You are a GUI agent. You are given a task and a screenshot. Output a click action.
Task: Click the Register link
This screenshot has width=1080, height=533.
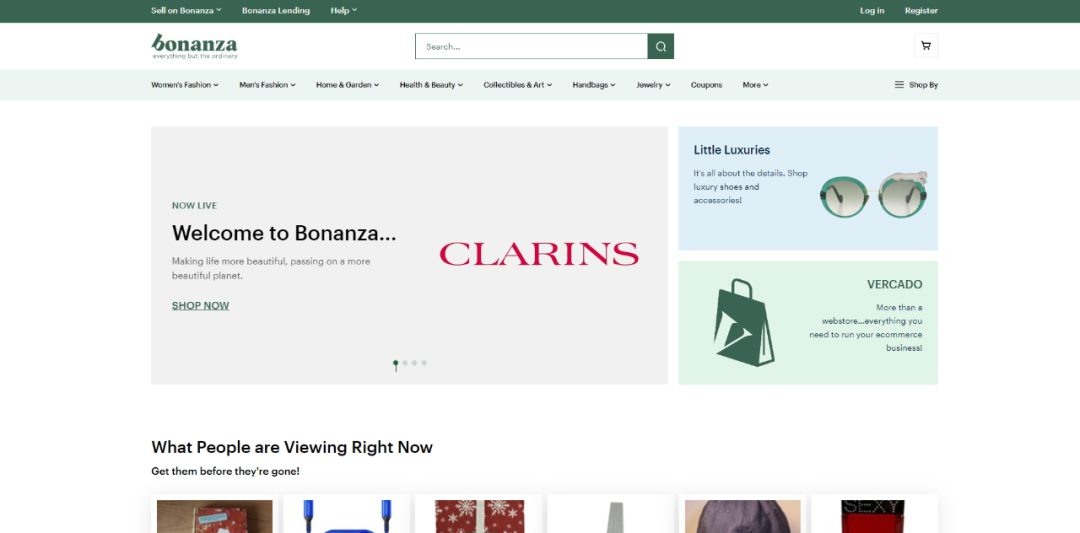[921, 11]
